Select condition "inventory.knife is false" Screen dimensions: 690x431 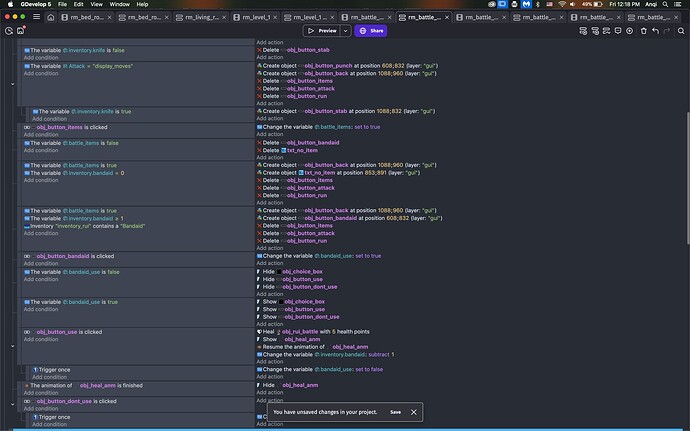(74, 50)
